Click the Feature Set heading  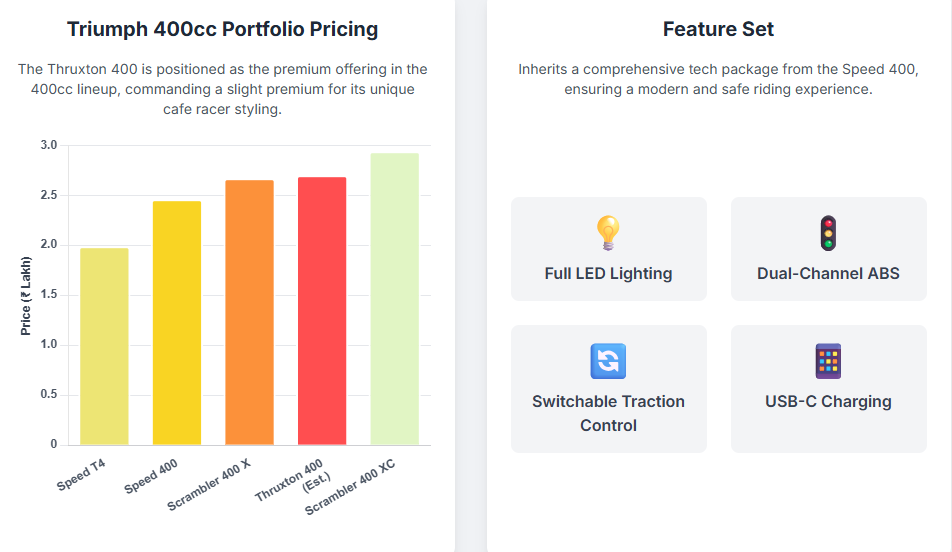click(x=718, y=29)
